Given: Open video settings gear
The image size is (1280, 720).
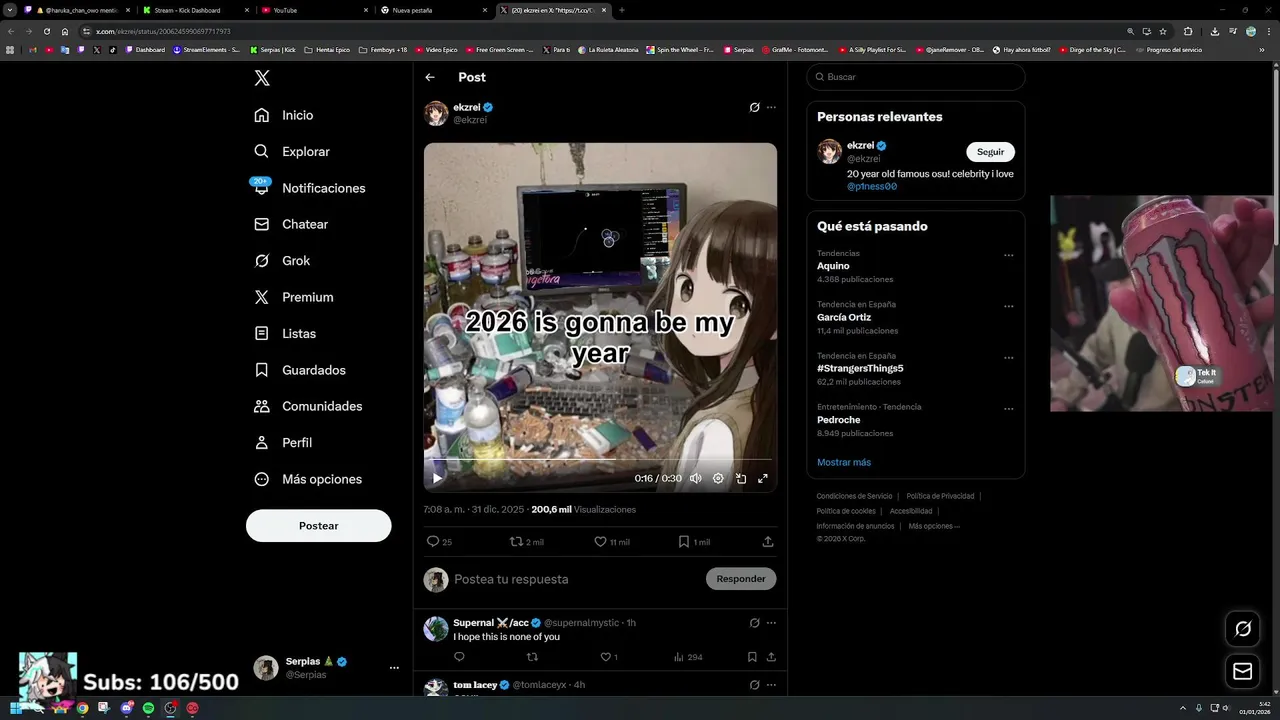Looking at the screenshot, I should point(718,478).
